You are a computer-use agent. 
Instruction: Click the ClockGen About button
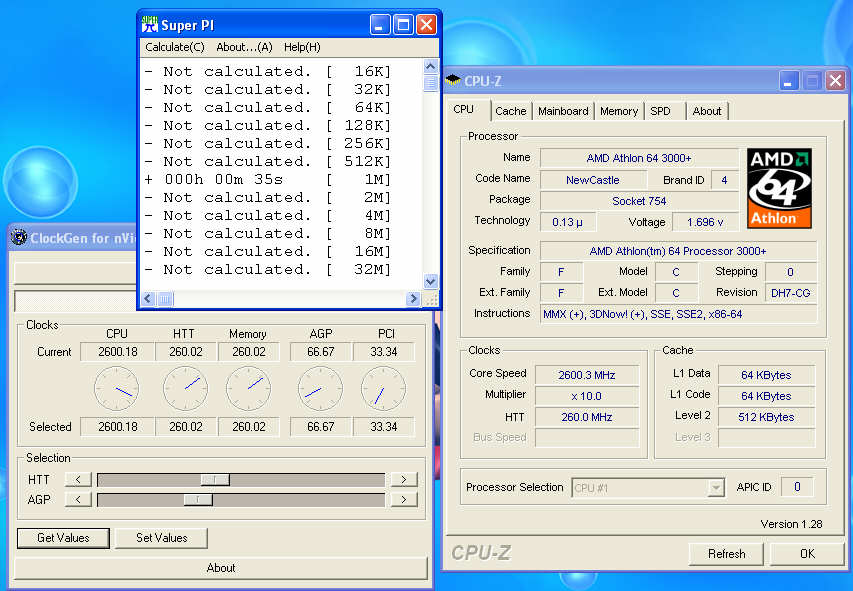click(x=221, y=568)
